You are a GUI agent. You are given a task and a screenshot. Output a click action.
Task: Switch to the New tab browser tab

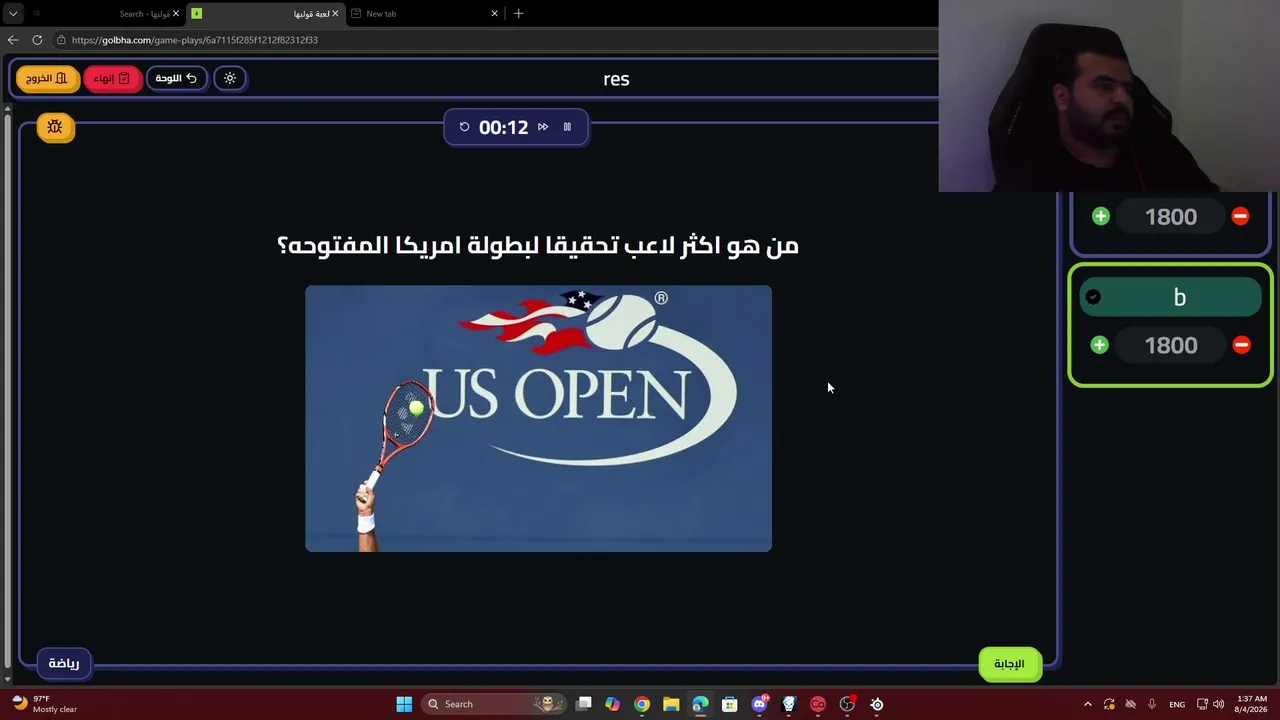click(424, 14)
